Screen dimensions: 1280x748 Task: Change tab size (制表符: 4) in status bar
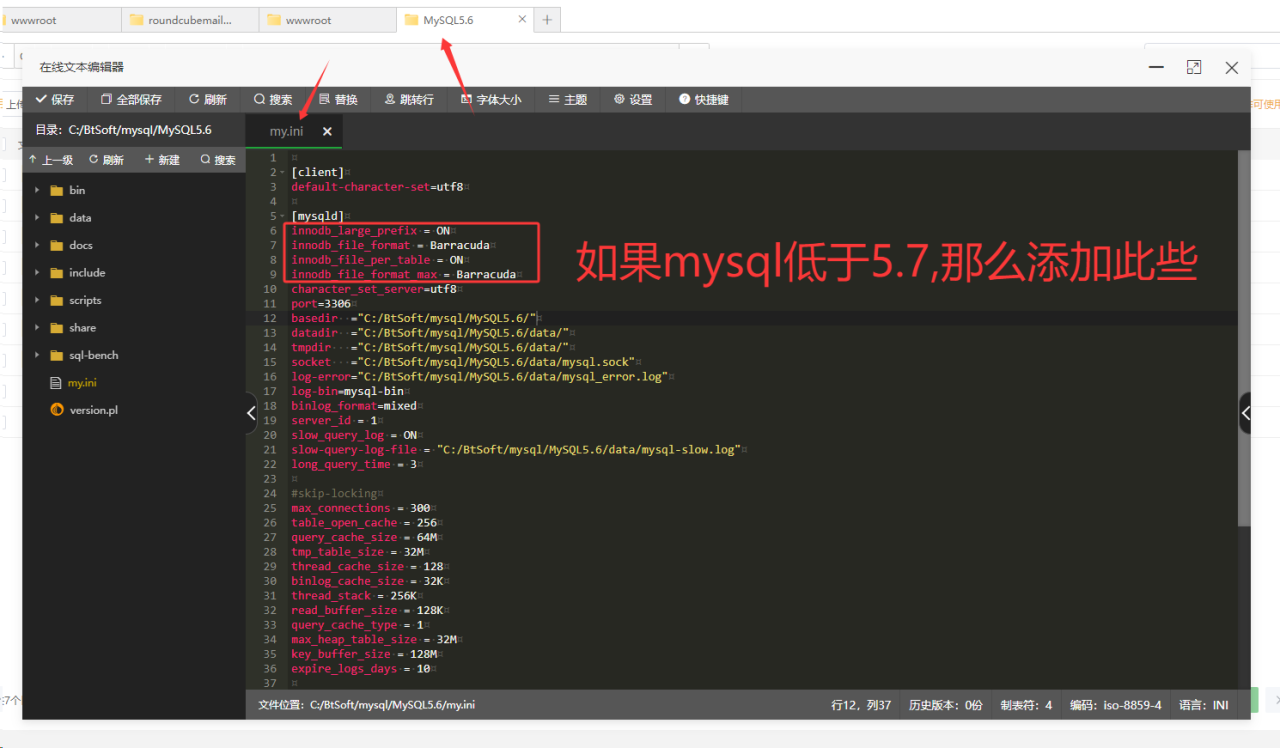coord(1026,705)
